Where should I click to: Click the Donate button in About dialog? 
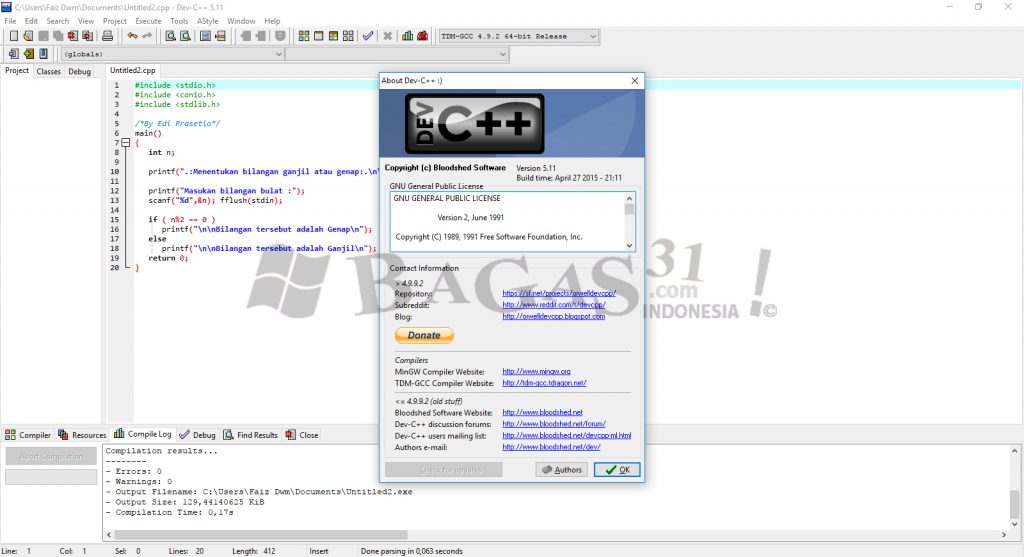424,335
